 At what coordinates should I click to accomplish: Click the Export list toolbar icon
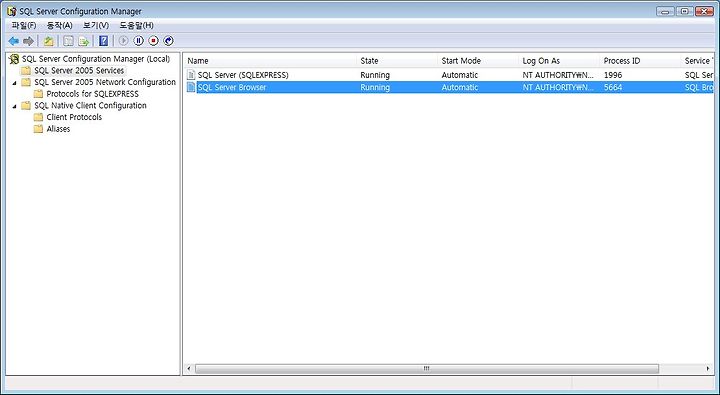pos(84,41)
